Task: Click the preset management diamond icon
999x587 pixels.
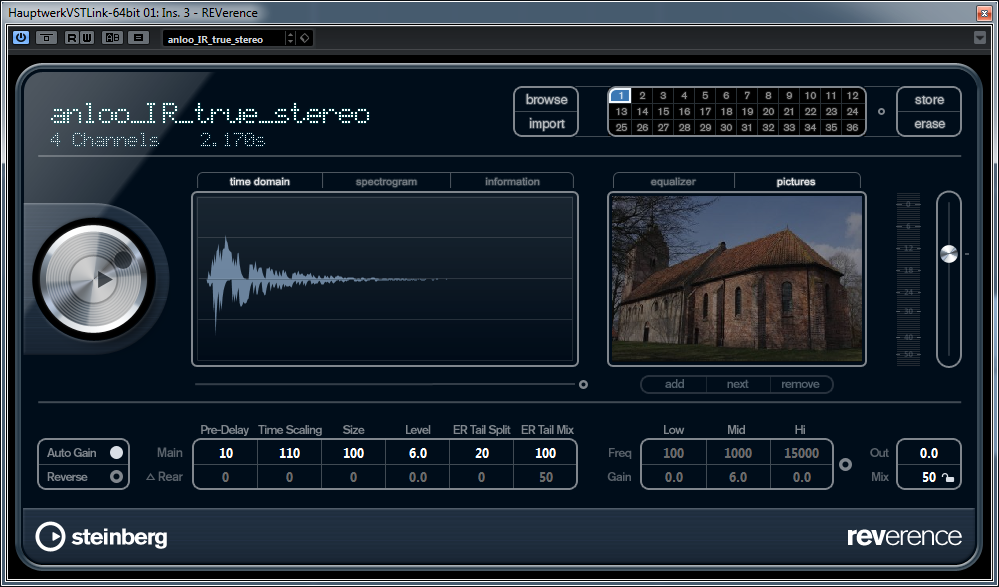Action: click(305, 38)
